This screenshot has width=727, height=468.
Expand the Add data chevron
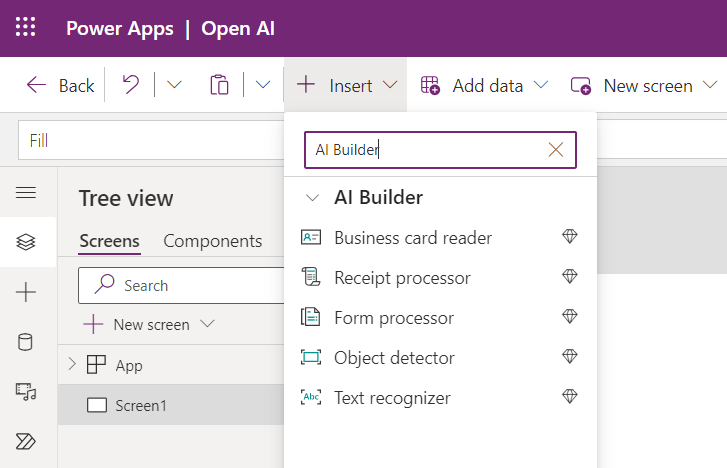(x=541, y=85)
